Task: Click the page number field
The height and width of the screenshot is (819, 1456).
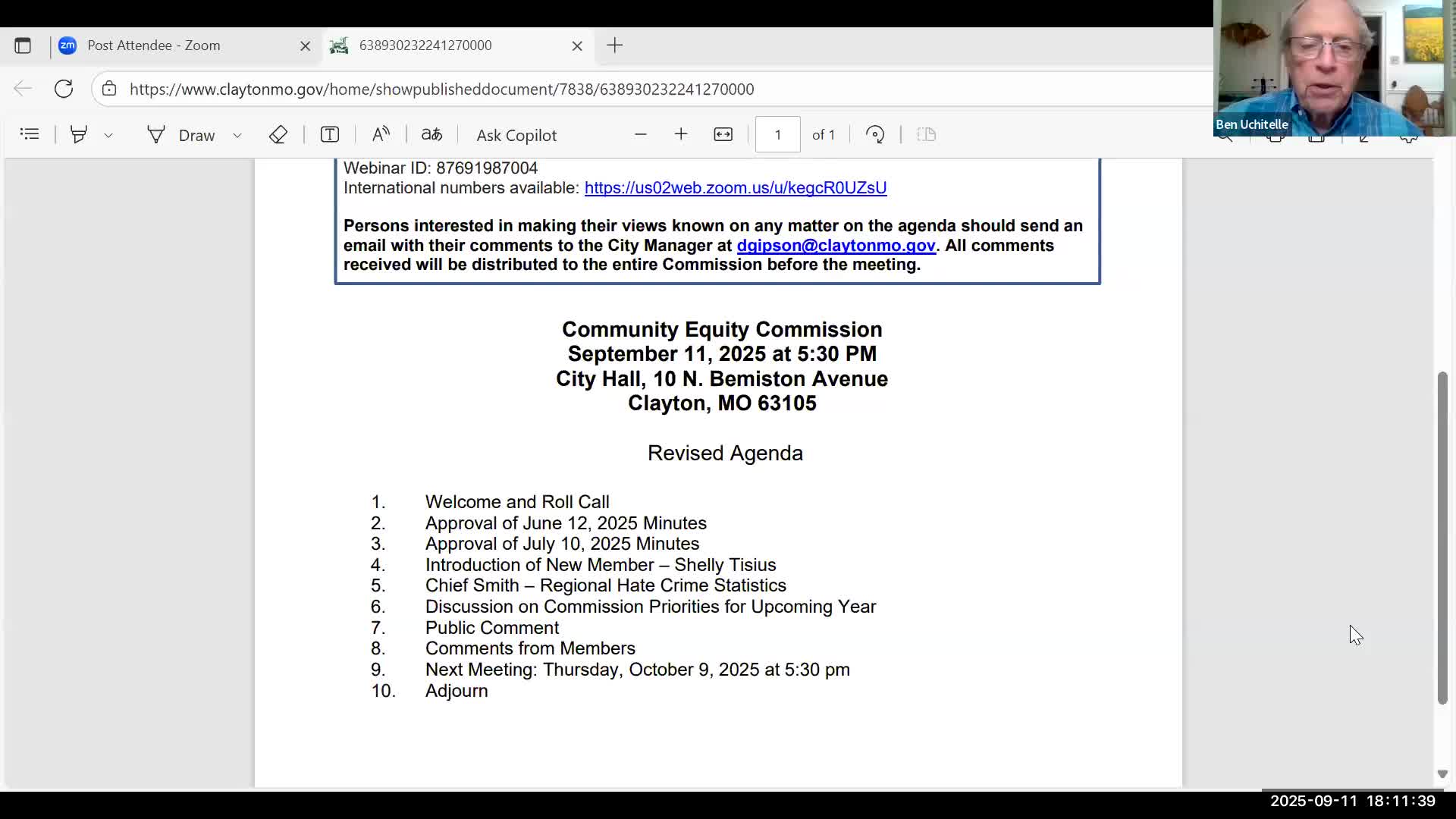Action: [778, 134]
